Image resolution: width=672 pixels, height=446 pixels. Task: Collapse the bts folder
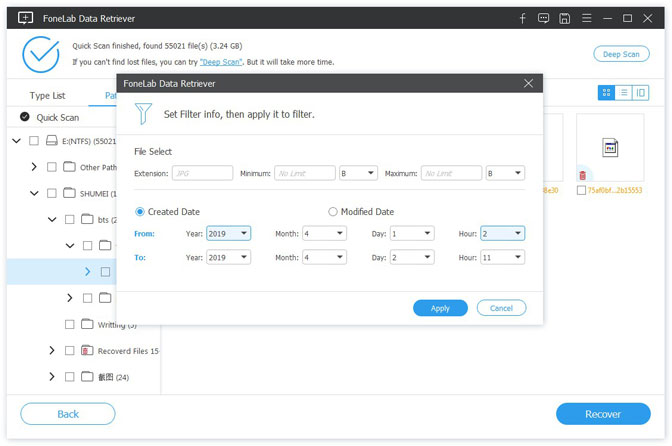coord(52,219)
